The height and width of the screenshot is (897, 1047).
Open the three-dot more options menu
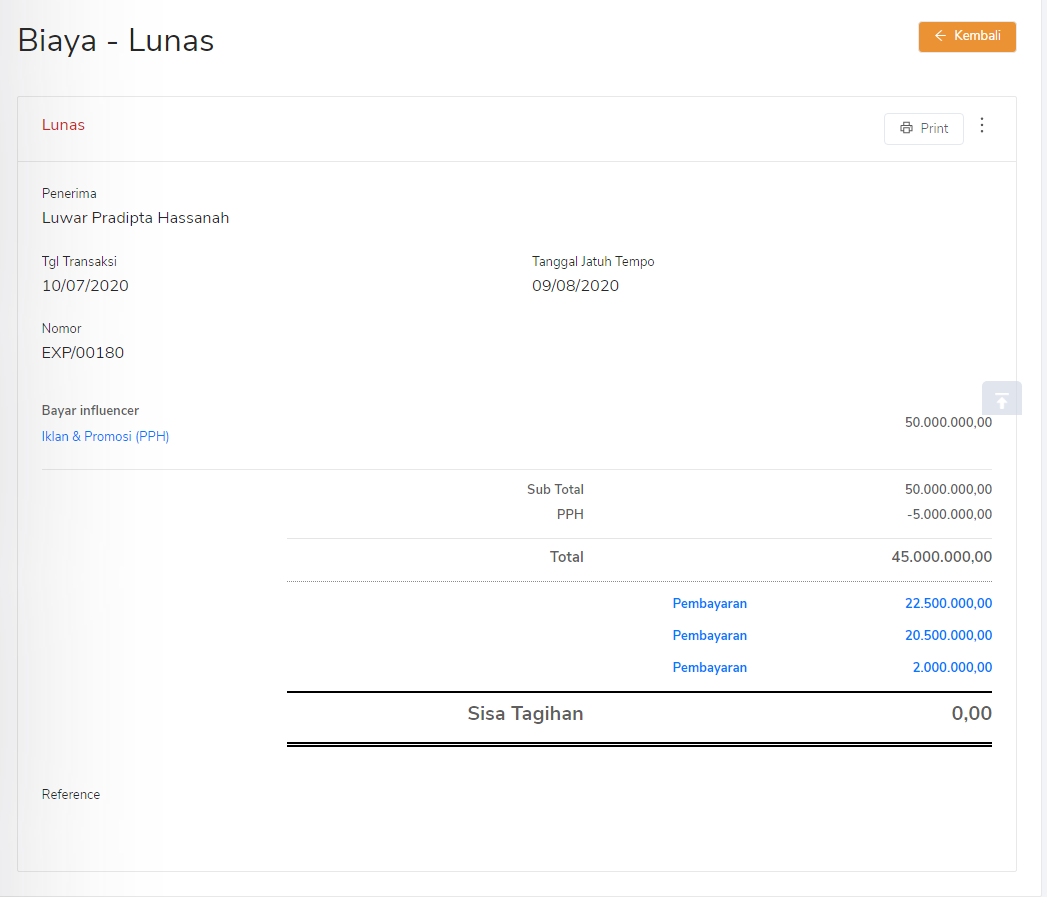[x=981, y=125]
